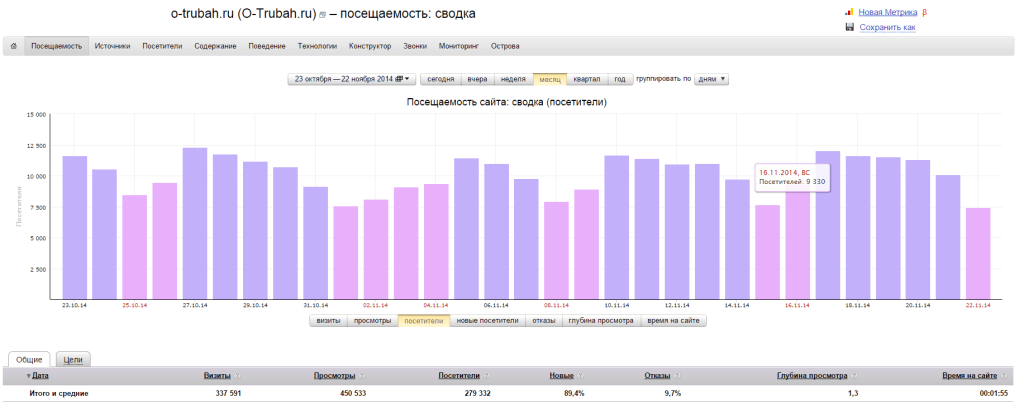Switch period to 'квартал'
This screenshot has width=1024, height=402.
point(586,79)
